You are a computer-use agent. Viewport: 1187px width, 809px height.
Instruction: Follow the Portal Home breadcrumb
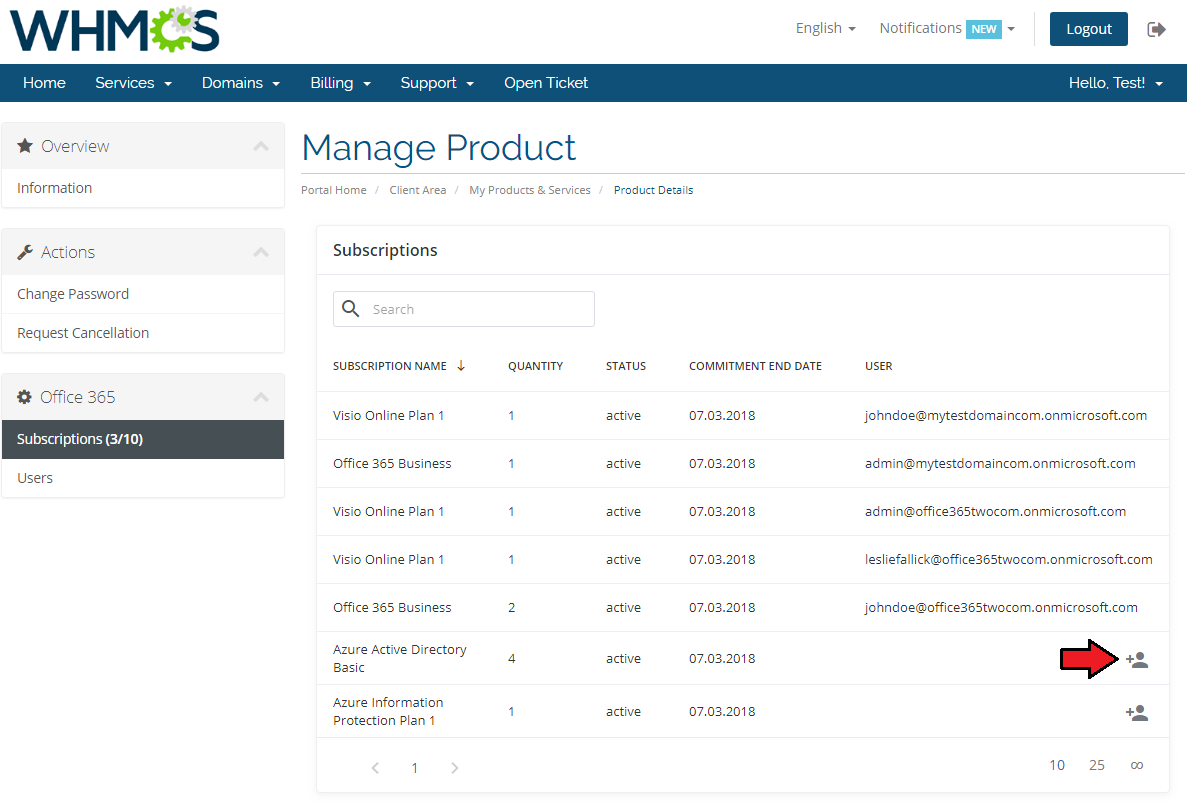[334, 190]
